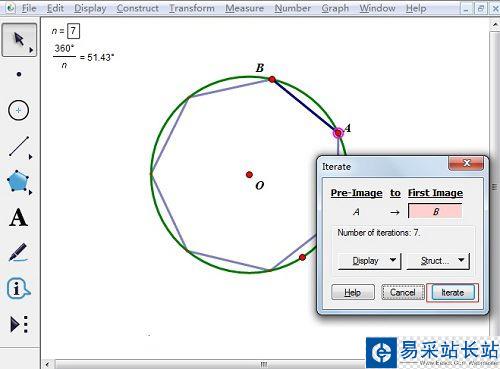Click the Pre-Image label A in dialog
Screen dimensions: 500x369
pyautogui.click(x=356, y=212)
